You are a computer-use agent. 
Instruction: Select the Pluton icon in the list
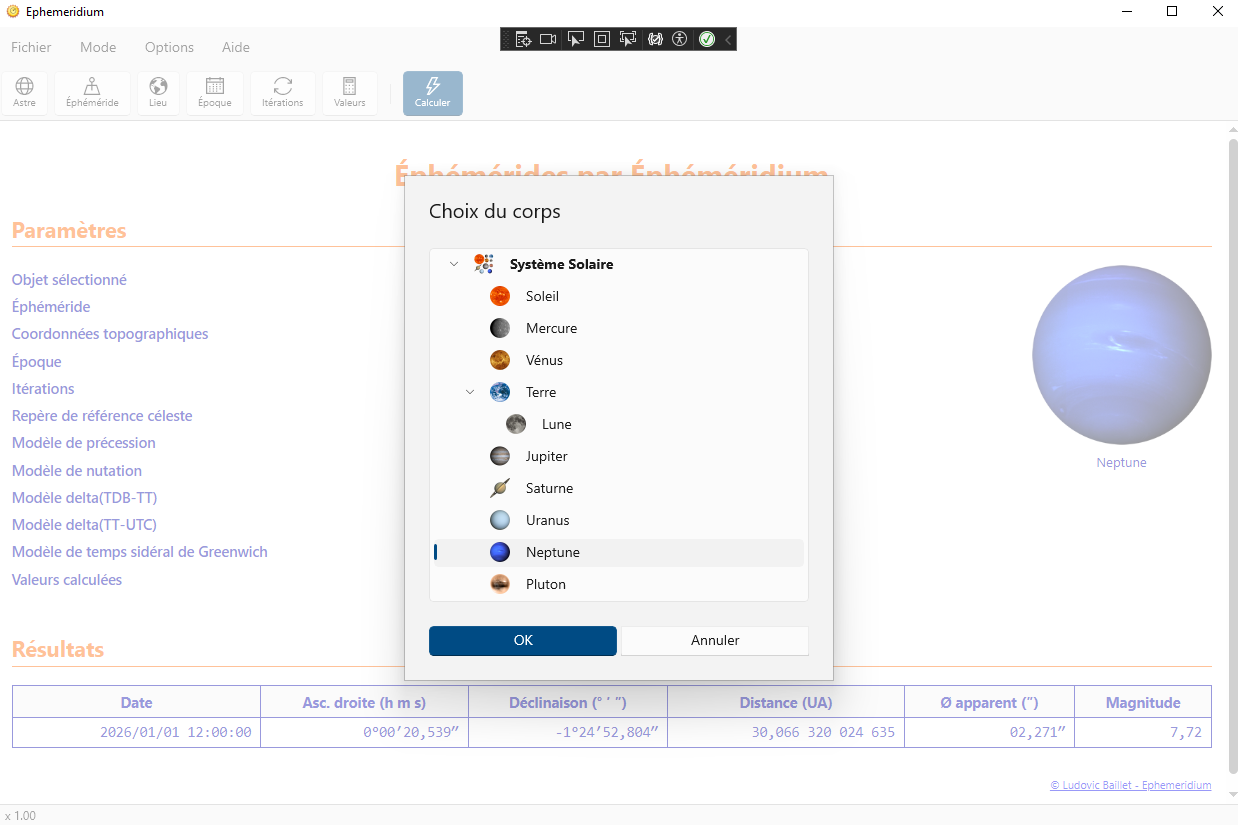pos(500,584)
